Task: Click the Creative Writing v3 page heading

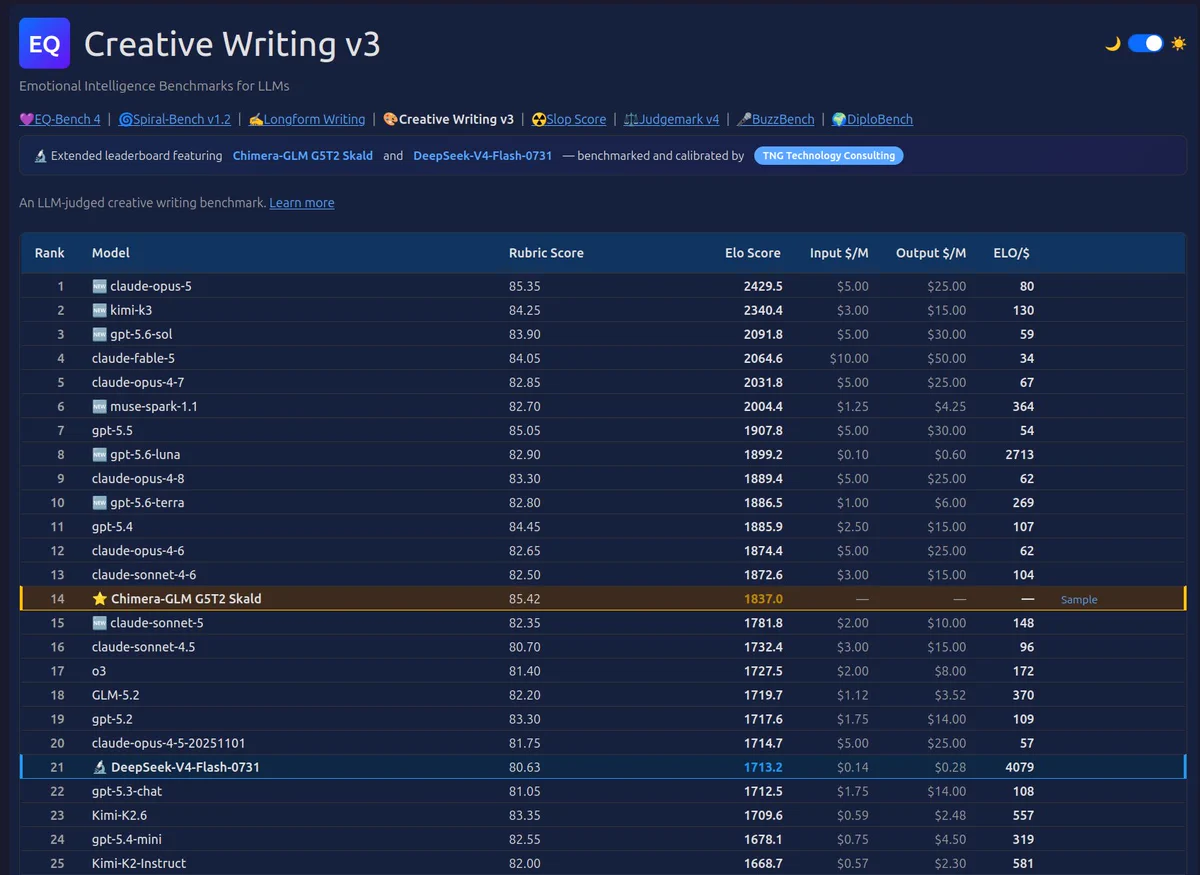Action: pyautogui.click(x=232, y=44)
